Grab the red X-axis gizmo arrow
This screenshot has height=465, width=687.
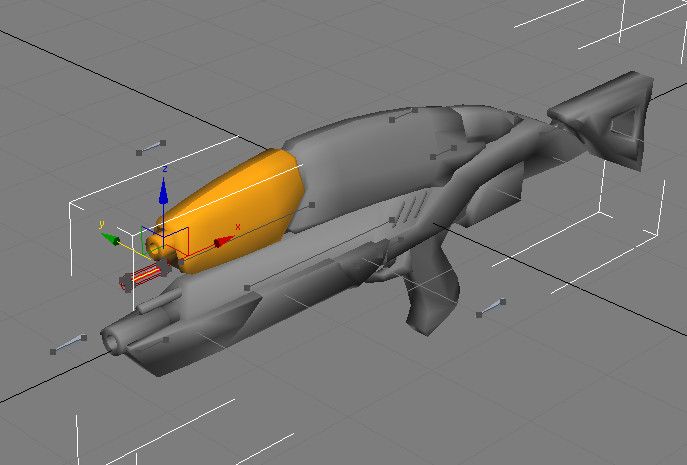(x=224, y=241)
